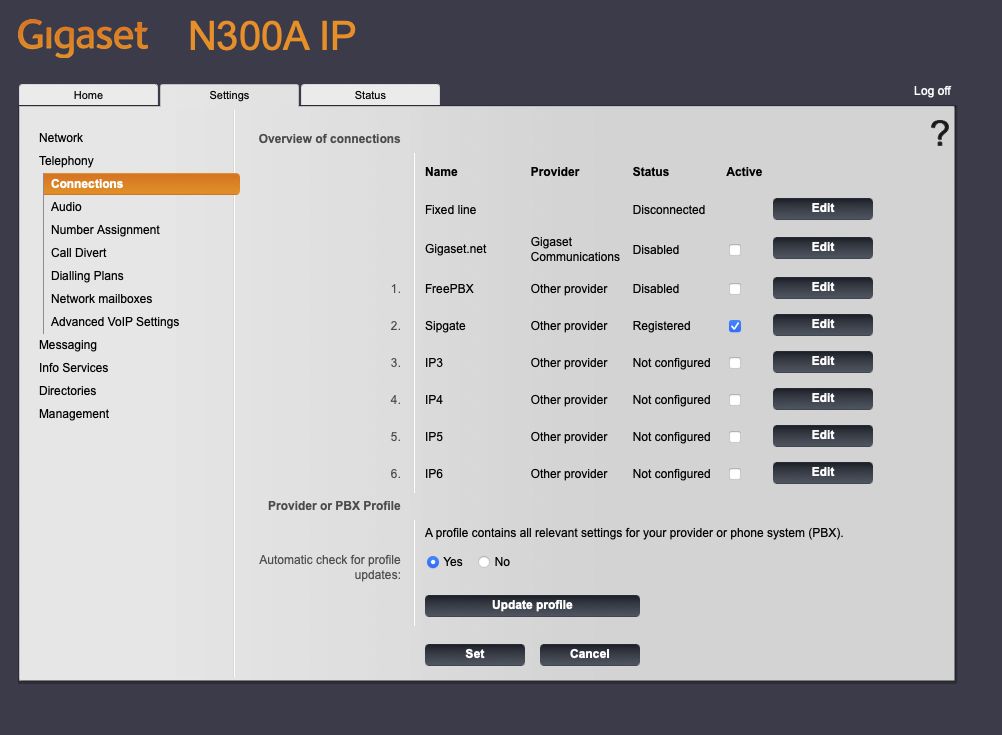Open the help question mark icon
The image size is (1002, 735).
pyautogui.click(x=939, y=134)
